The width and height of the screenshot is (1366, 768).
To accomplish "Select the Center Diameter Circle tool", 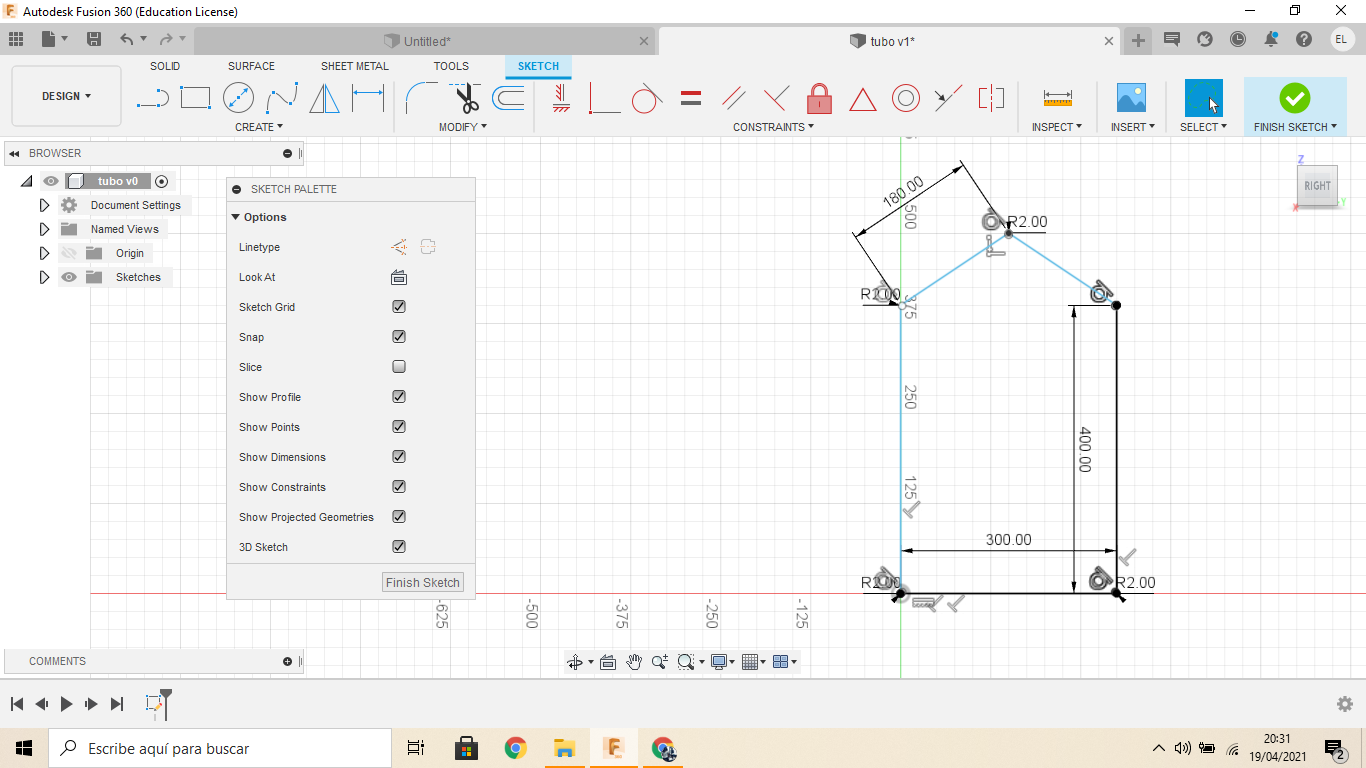I will [238, 98].
